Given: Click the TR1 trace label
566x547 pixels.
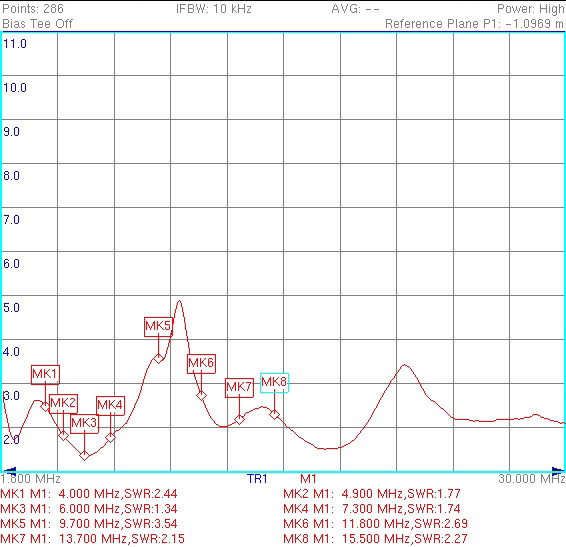Looking at the screenshot, I should click(257, 479).
